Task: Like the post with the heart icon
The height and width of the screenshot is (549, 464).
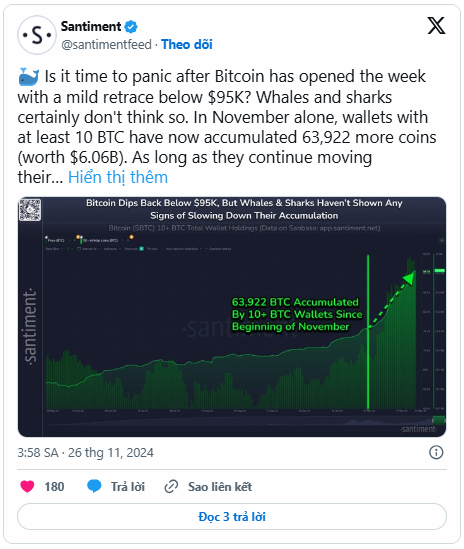Action: (27, 486)
